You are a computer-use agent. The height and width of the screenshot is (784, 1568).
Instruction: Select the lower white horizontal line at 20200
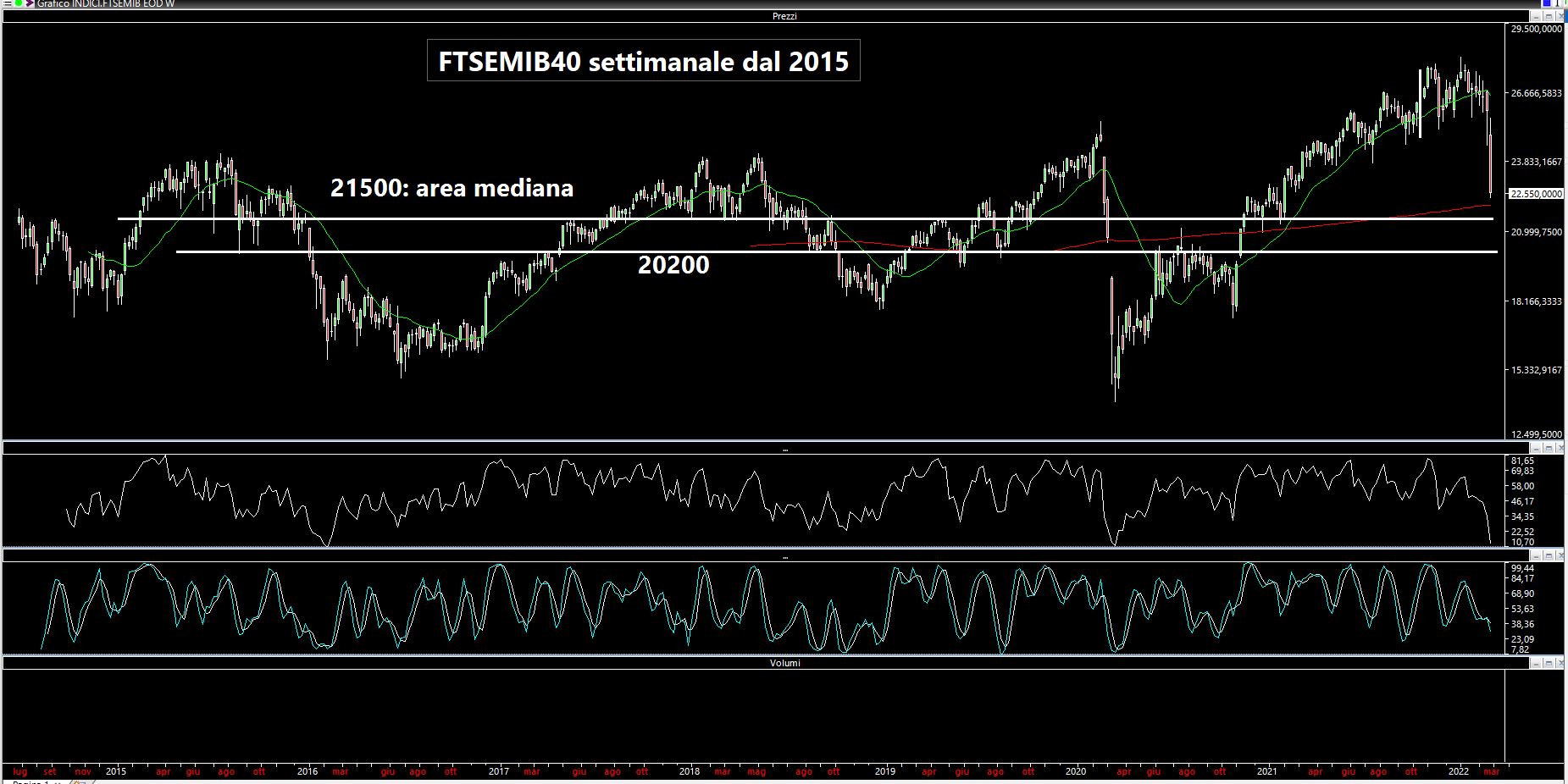click(837, 251)
